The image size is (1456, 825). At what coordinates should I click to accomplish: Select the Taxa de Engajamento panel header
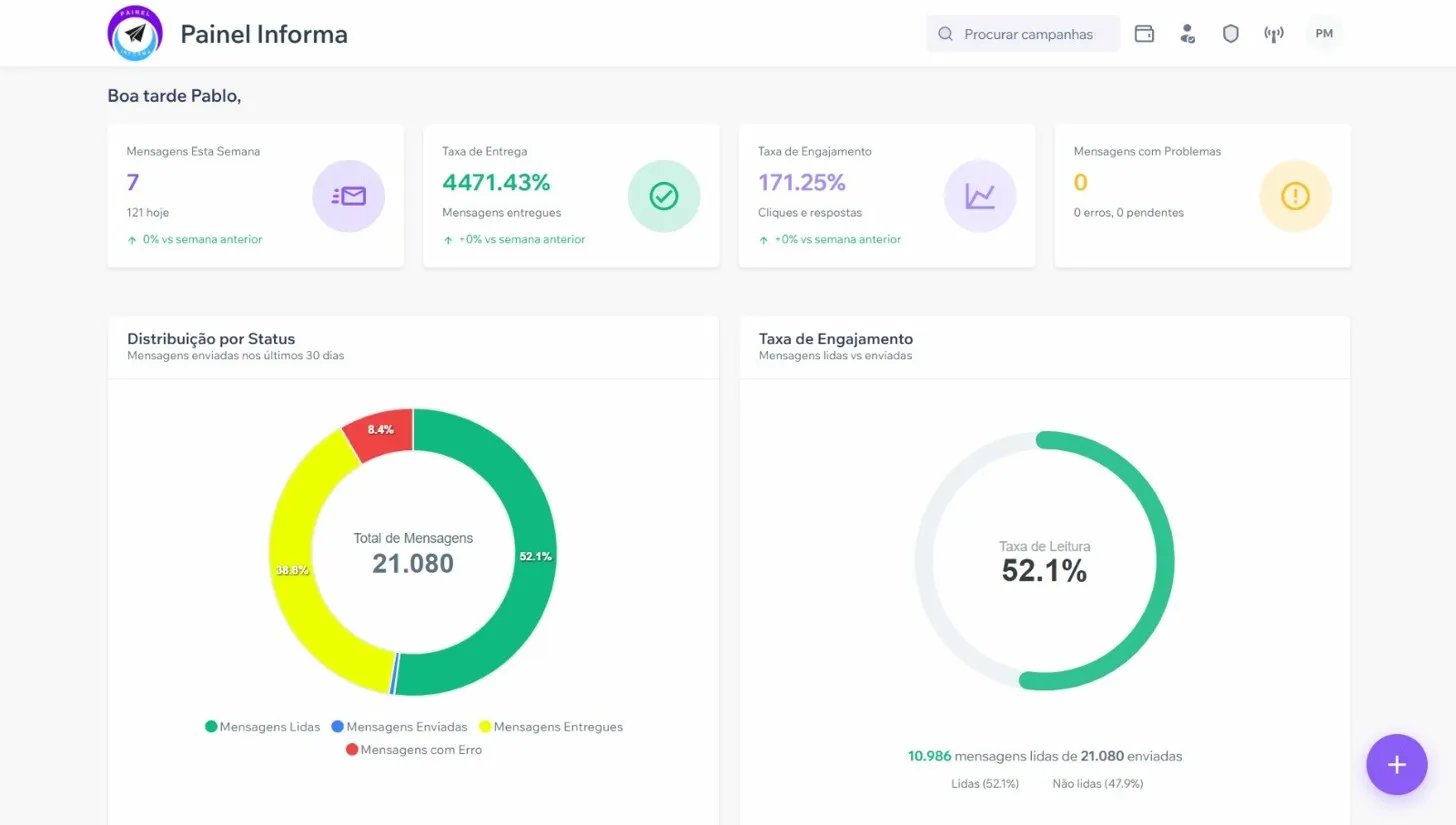click(835, 339)
